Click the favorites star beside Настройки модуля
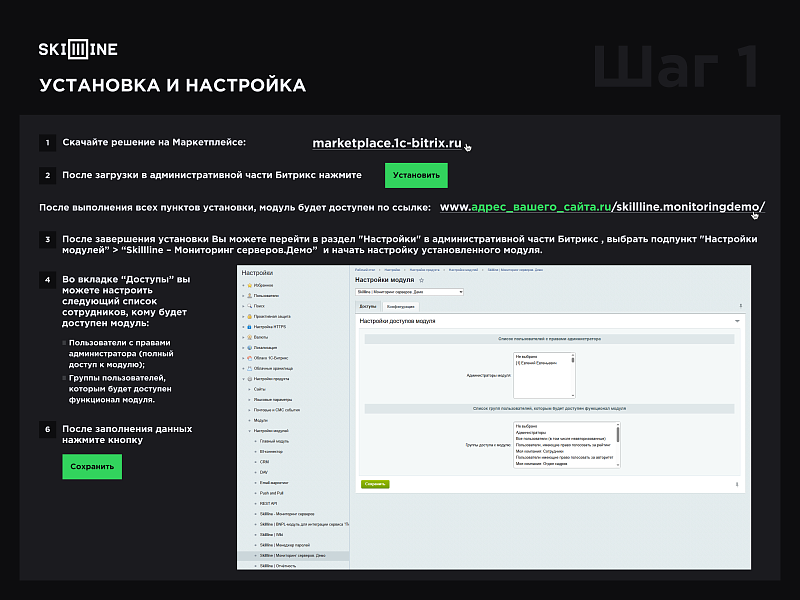Image resolution: width=800 pixels, height=600 pixels. (422, 280)
